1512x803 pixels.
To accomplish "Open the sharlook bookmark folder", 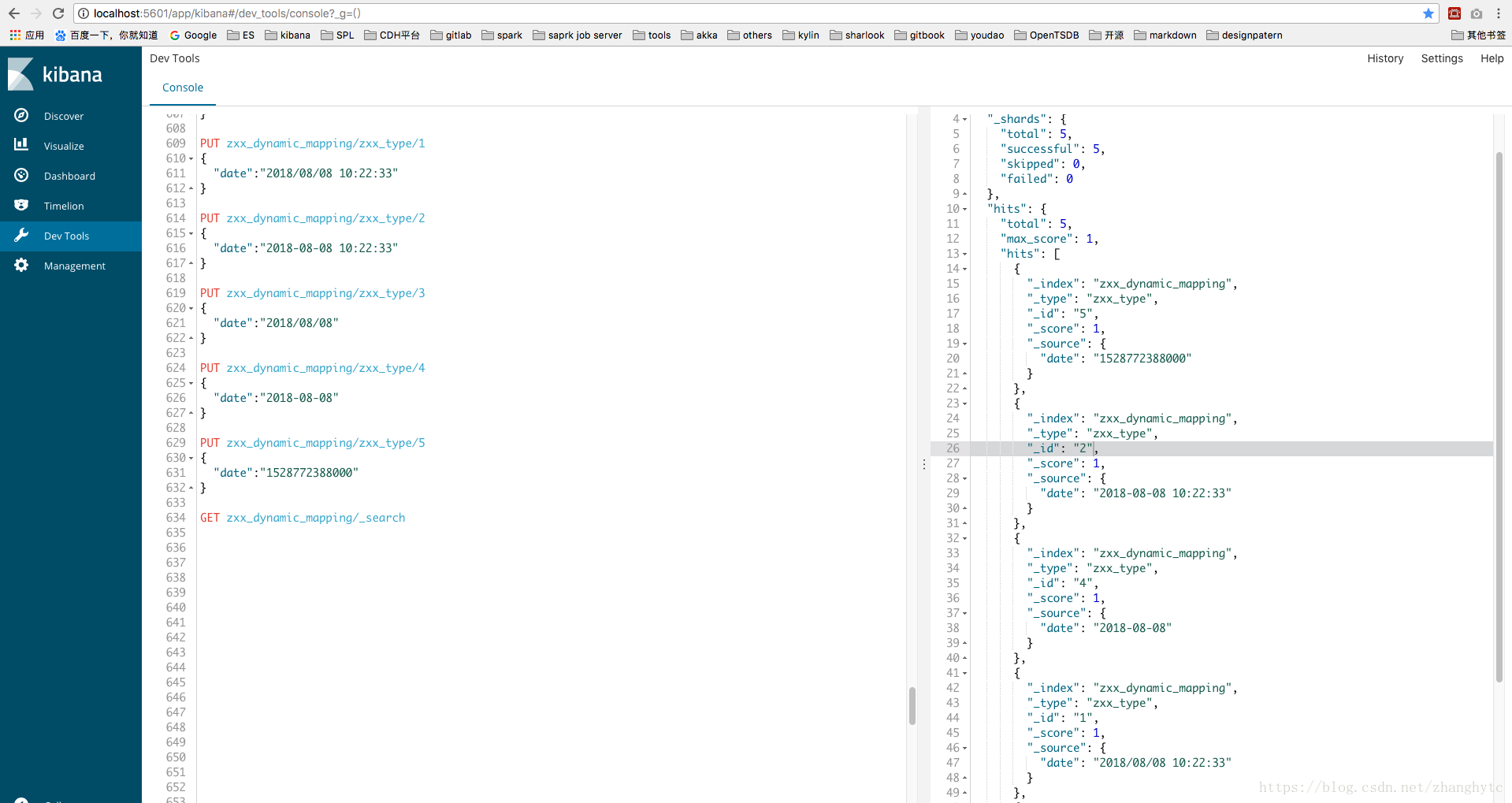I will (856, 35).
